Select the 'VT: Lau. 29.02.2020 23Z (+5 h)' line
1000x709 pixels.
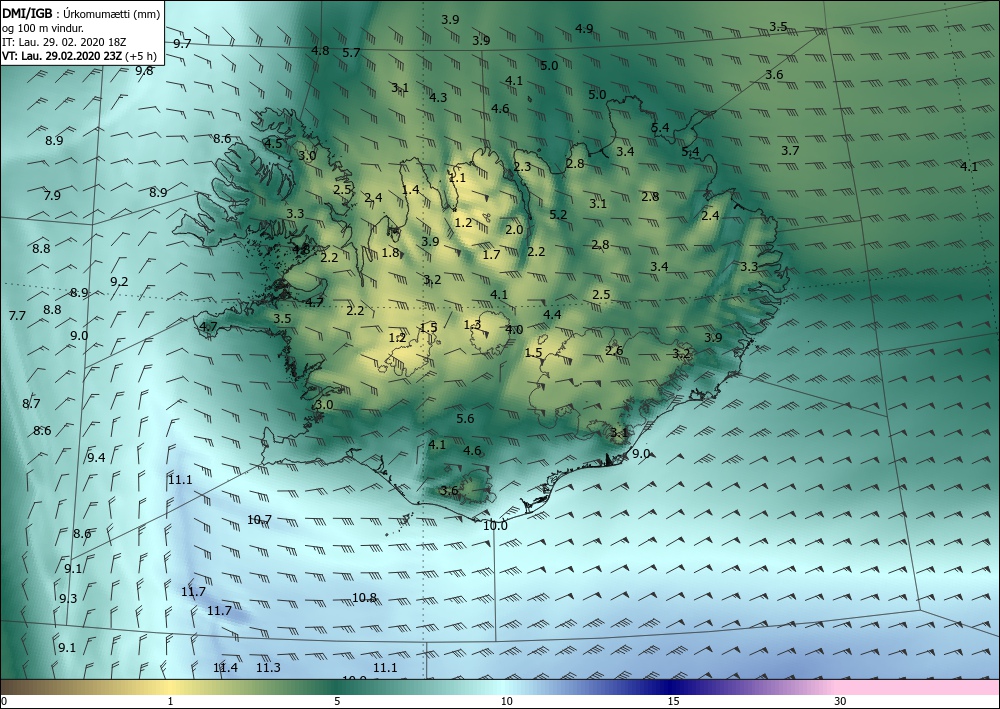point(79,55)
